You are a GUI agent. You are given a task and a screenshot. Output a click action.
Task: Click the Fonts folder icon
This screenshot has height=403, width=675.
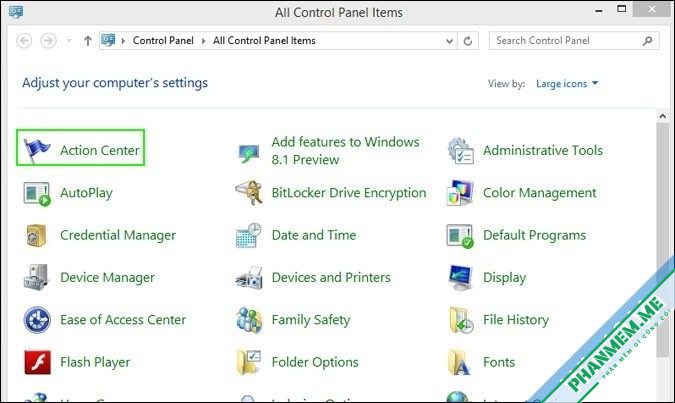(459, 362)
